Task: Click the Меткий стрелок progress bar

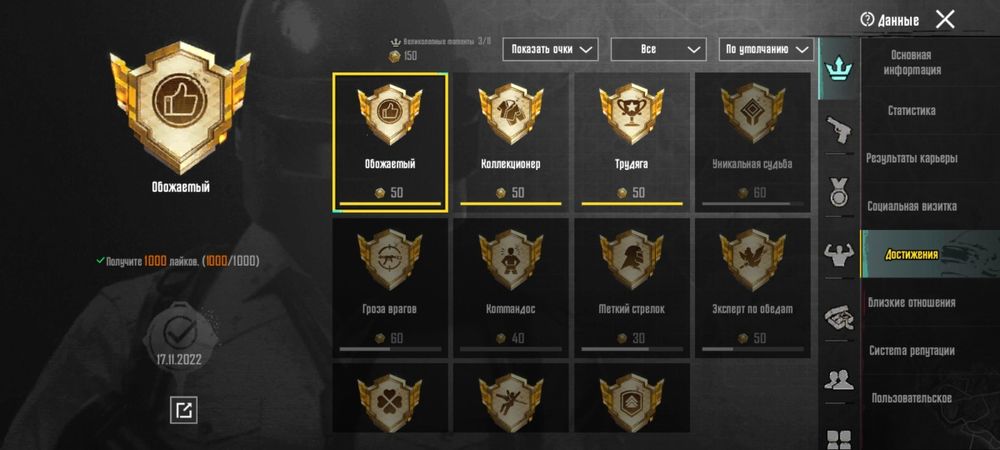Action: point(632,349)
